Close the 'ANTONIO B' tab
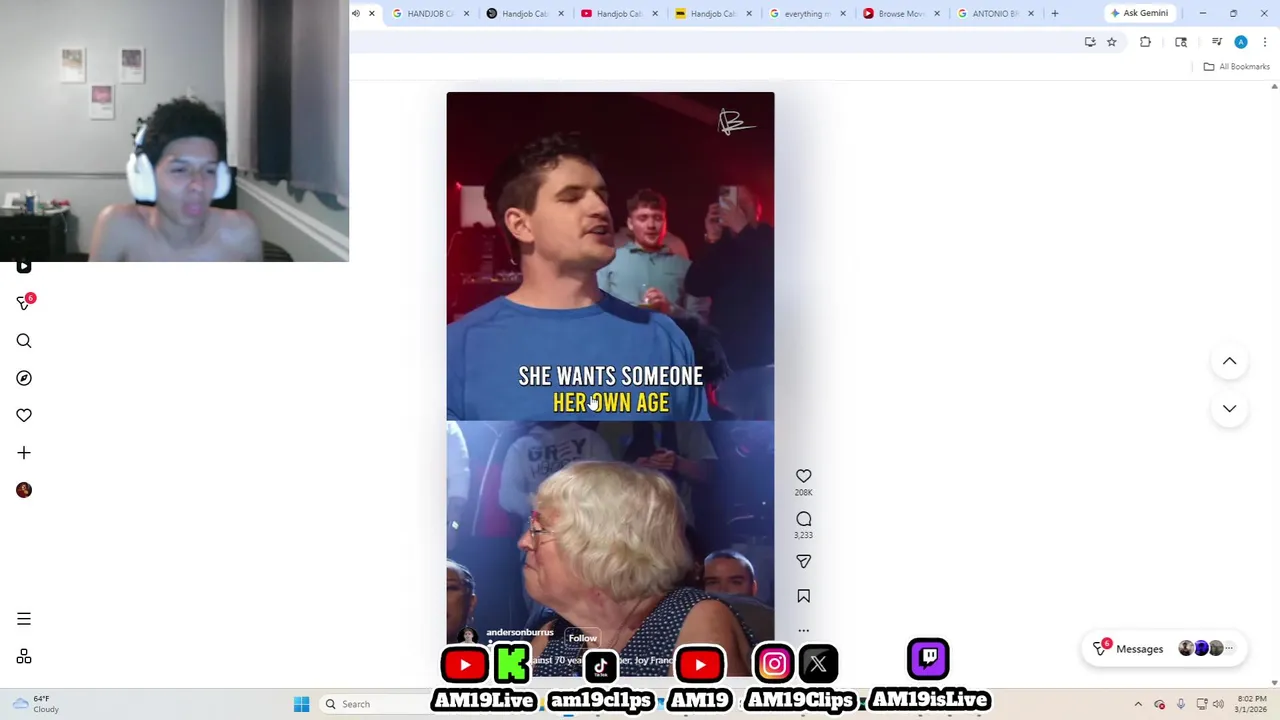1280x720 pixels. [x=1031, y=13]
